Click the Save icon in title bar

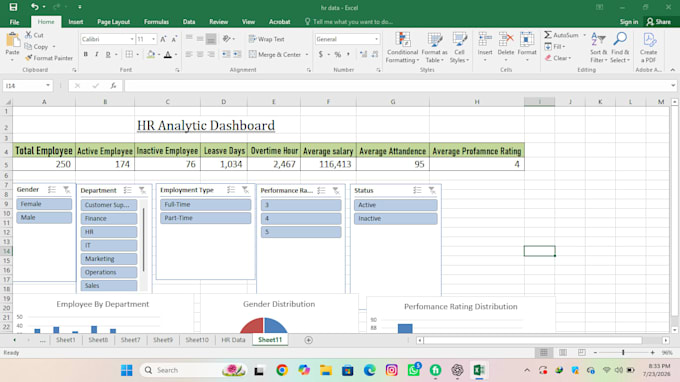[x=13, y=7]
